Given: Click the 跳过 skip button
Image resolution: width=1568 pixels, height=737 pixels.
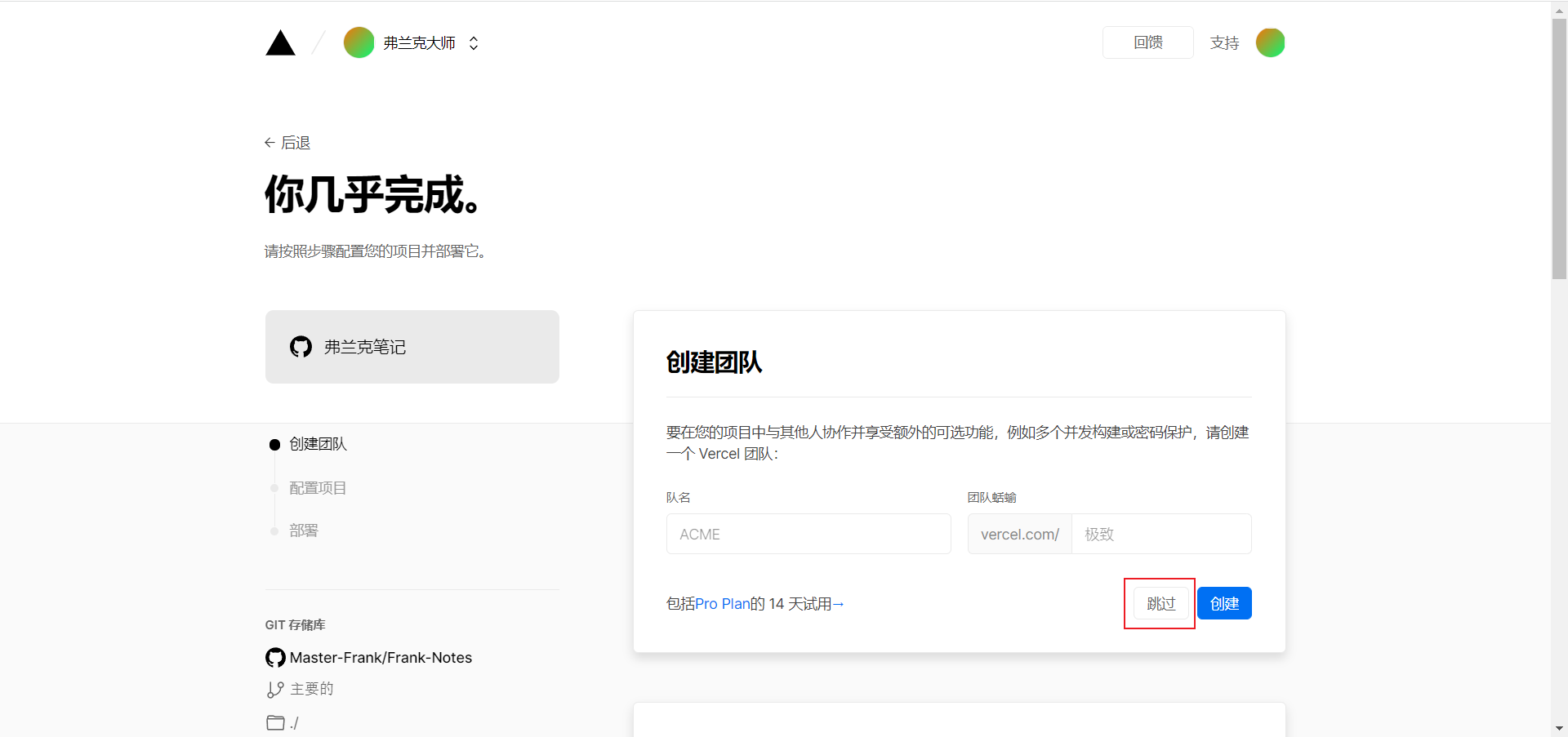Looking at the screenshot, I should 1160,603.
